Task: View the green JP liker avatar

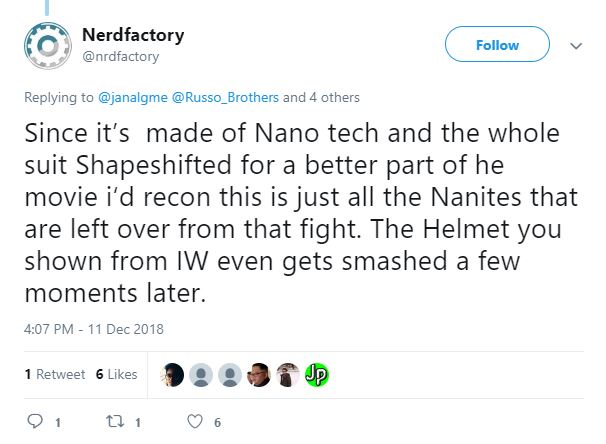Action: 317,374
